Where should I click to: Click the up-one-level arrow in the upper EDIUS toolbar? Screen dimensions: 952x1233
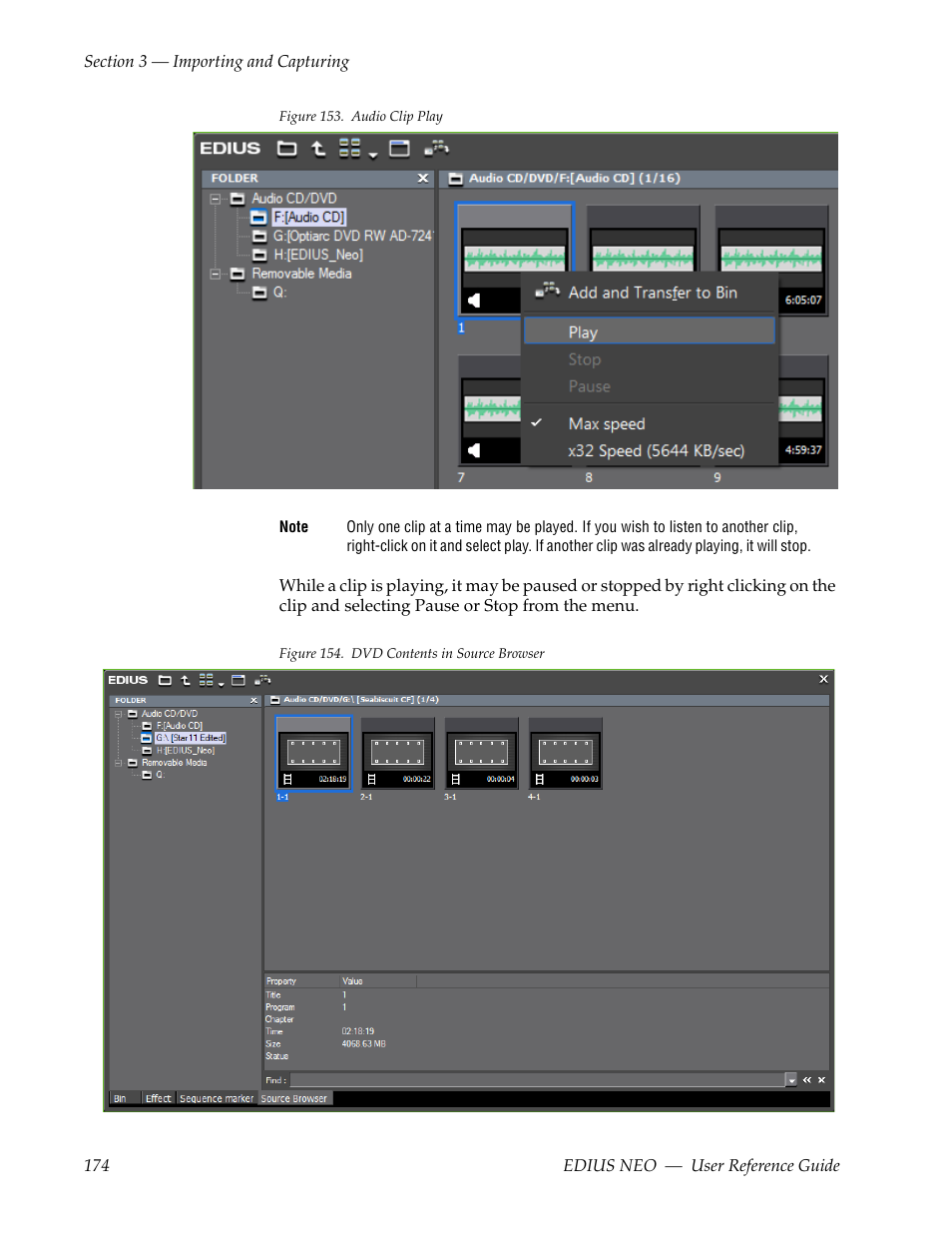point(318,149)
